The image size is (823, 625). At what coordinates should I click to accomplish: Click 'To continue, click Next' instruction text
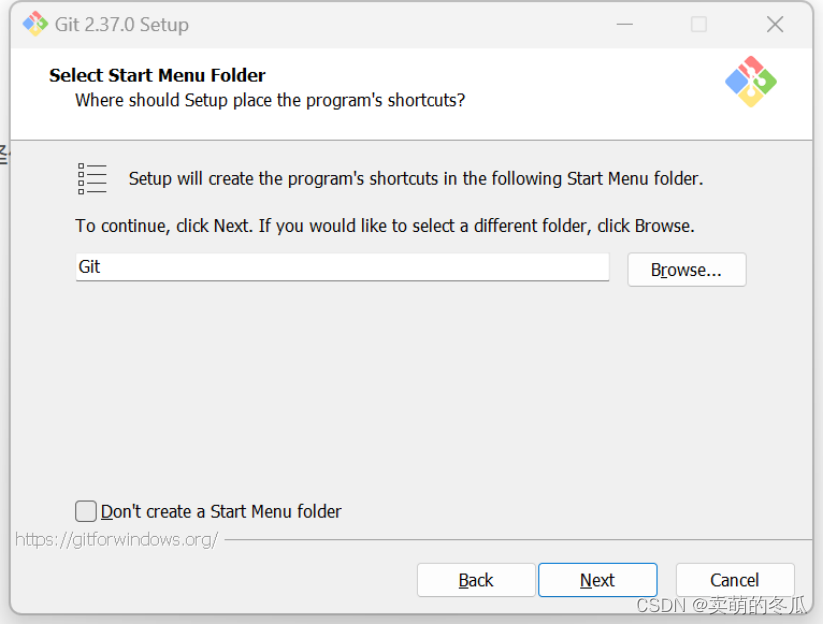coord(385,226)
